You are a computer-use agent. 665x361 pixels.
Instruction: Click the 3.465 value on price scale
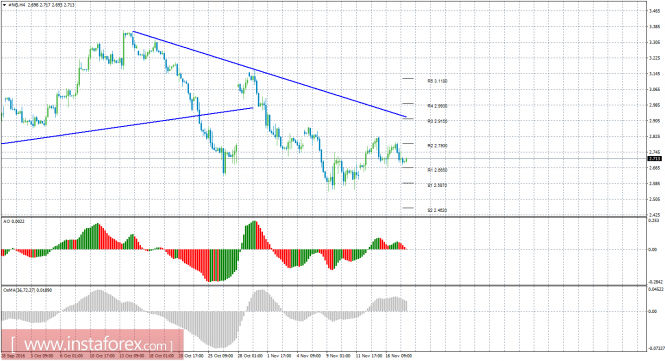click(x=654, y=11)
